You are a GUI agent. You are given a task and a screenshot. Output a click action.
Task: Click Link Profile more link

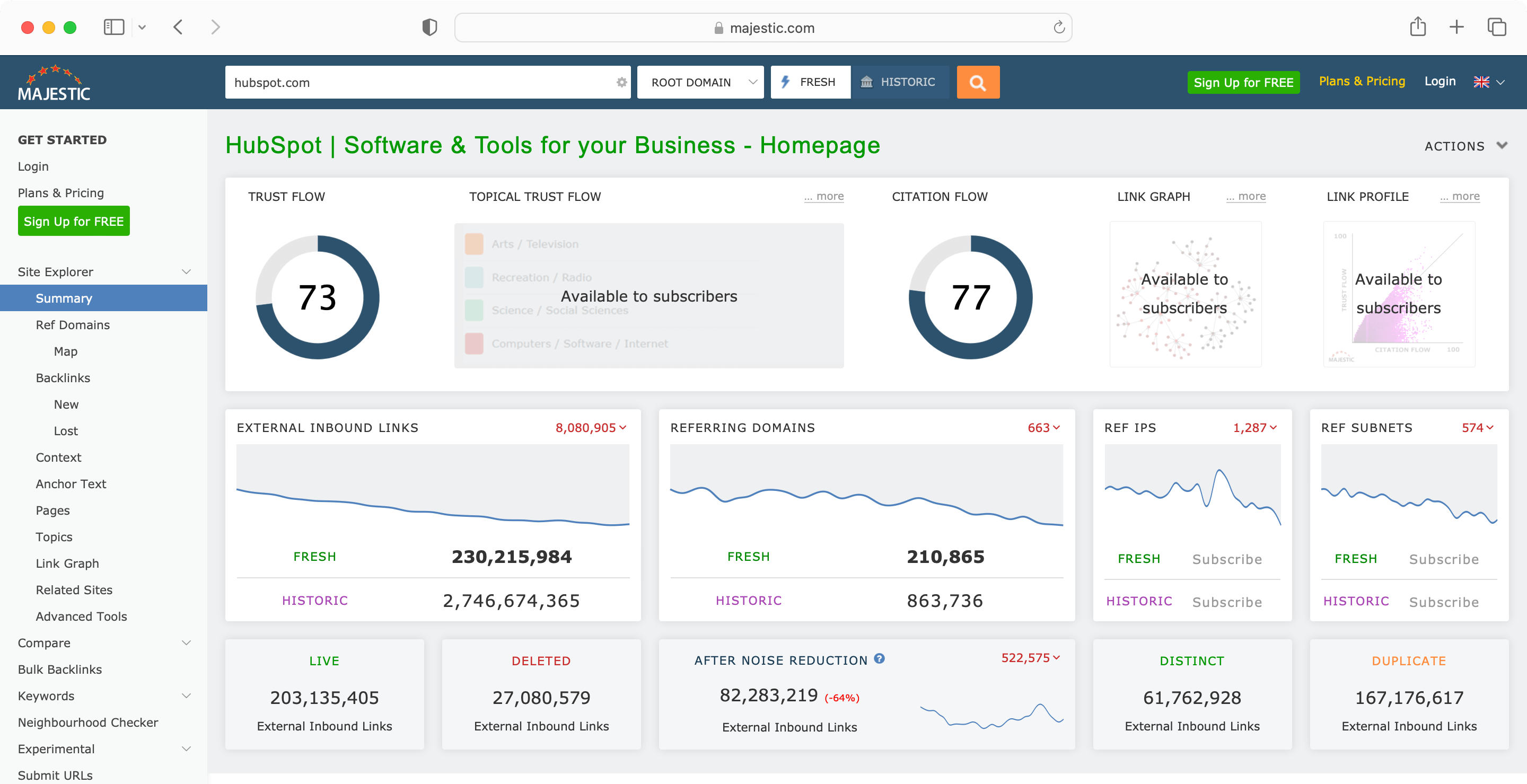click(1460, 196)
